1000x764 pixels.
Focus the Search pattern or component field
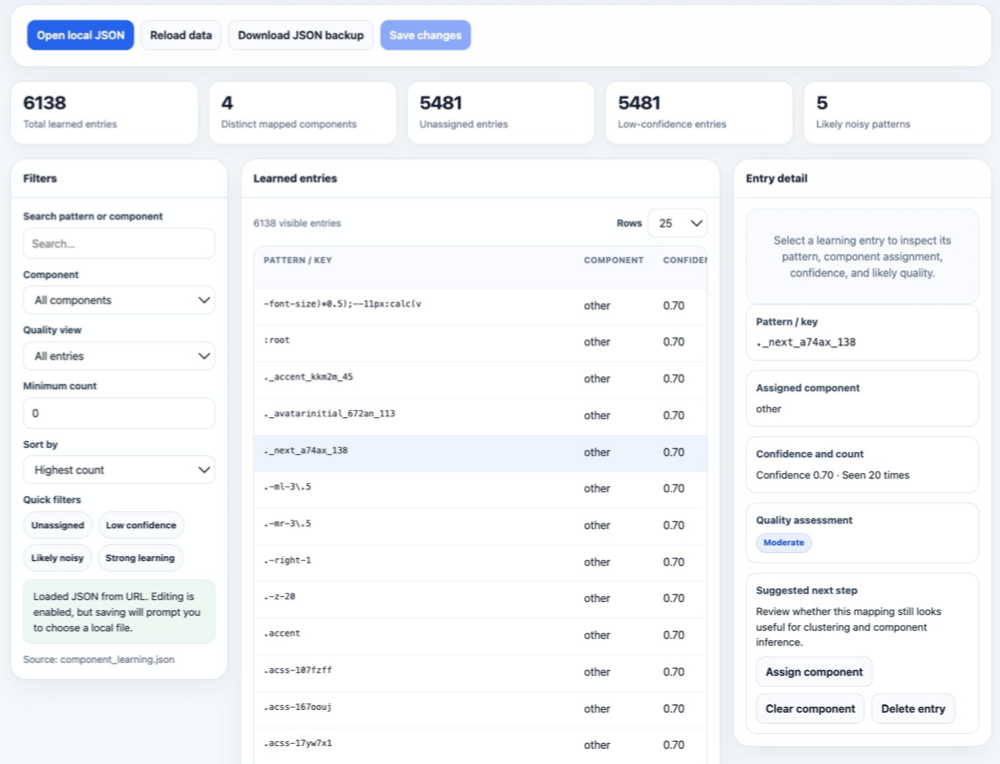coord(119,244)
